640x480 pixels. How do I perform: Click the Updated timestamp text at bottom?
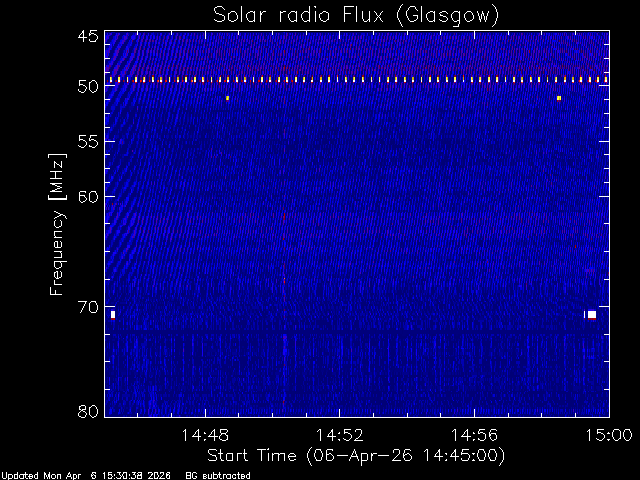pos(86,476)
